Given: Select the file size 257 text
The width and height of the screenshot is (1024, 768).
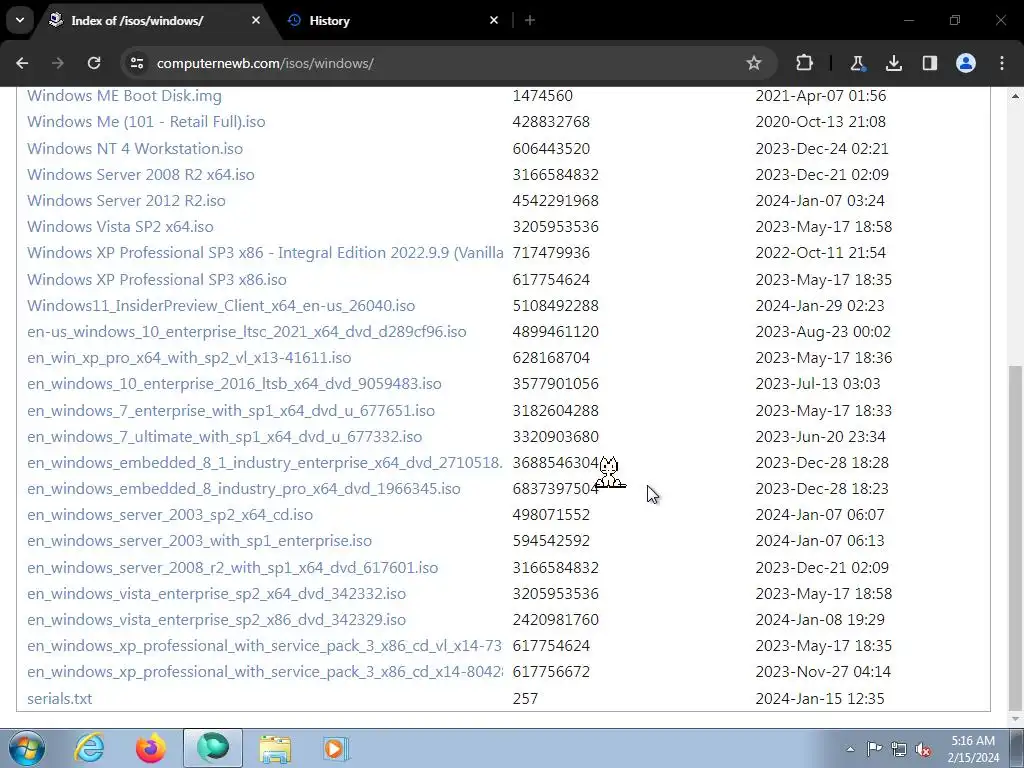Looking at the screenshot, I should coord(525,700).
